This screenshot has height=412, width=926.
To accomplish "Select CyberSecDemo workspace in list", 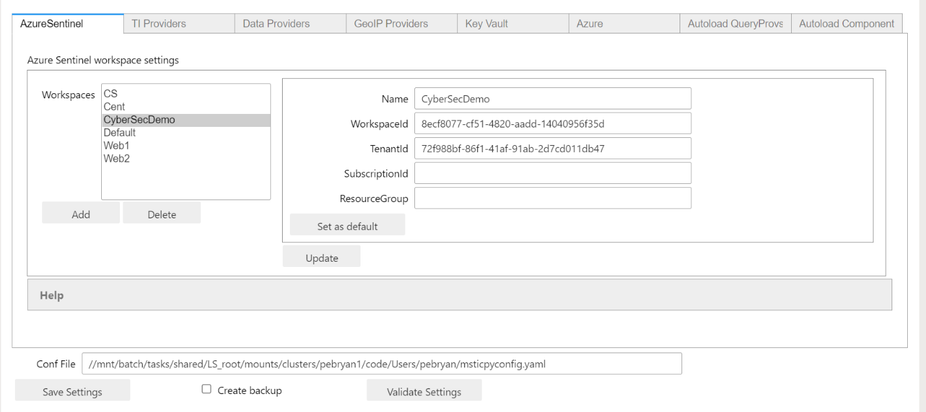I will coord(186,120).
